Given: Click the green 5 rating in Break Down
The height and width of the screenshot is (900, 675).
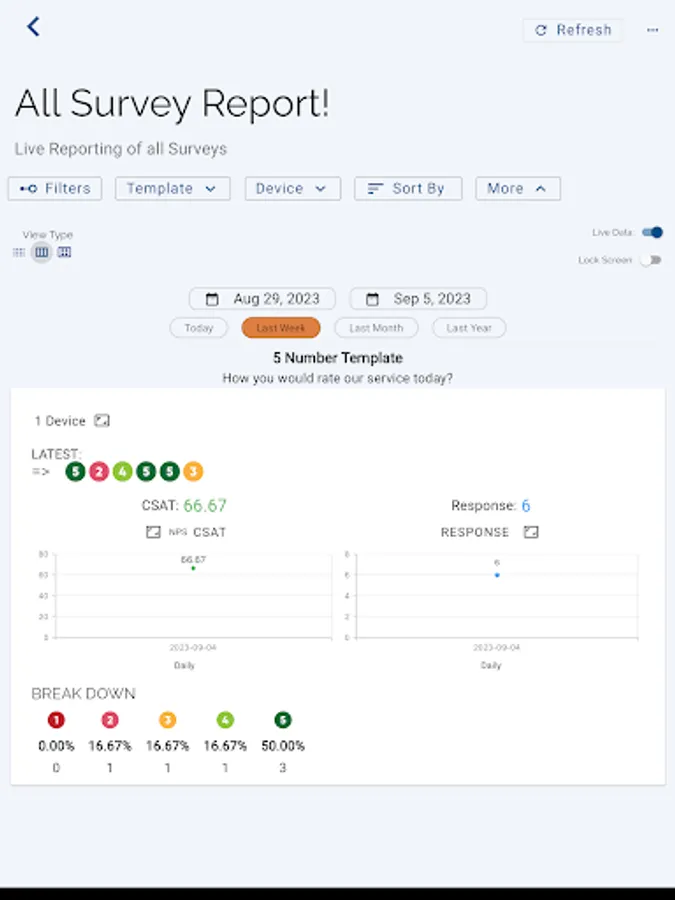Looking at the screenshot, I should (x=282, y=719).
